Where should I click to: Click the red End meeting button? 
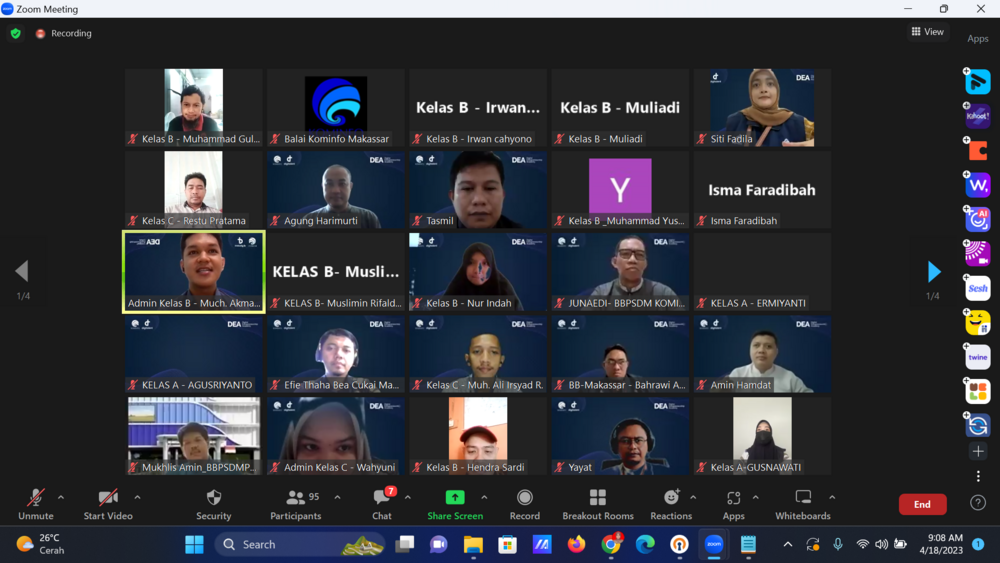pos(922,504)
